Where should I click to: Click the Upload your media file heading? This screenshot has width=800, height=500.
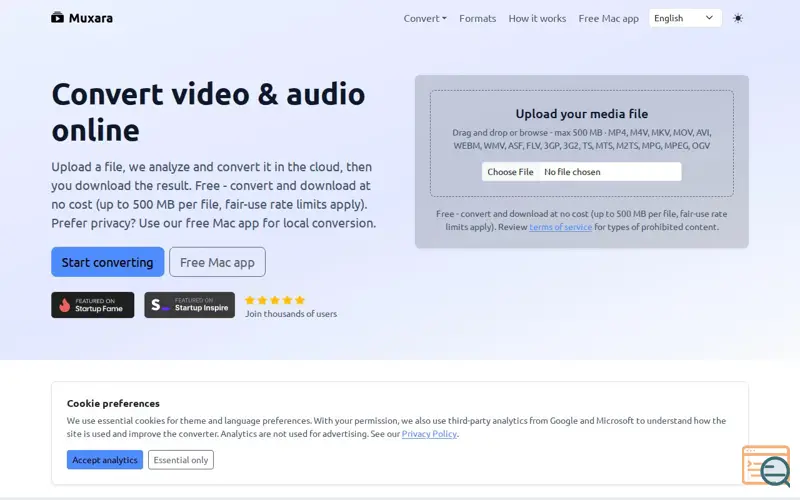click(x=582, y=114)
